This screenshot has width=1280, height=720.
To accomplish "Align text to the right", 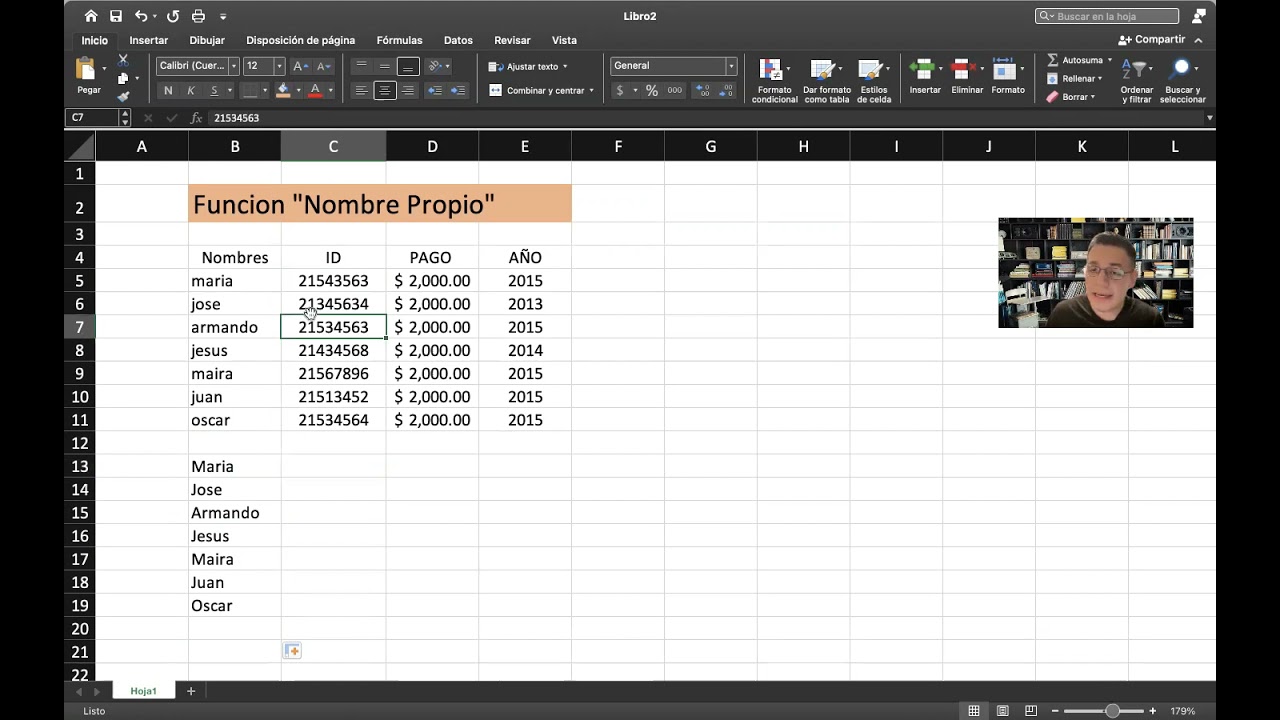I will tap(407, 90).
